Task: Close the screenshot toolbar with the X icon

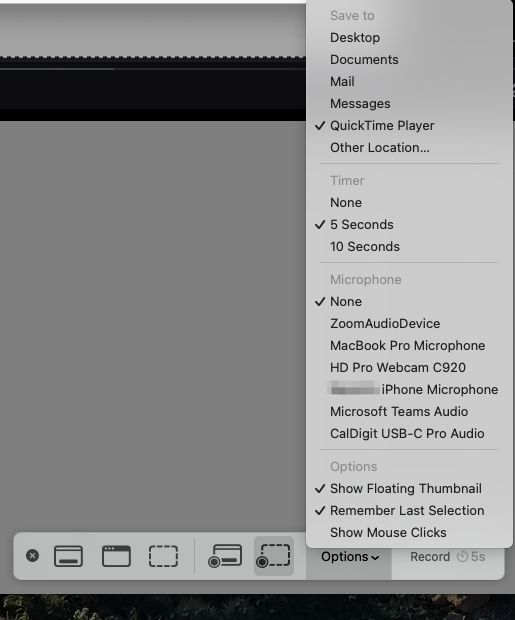Action: 32,556
